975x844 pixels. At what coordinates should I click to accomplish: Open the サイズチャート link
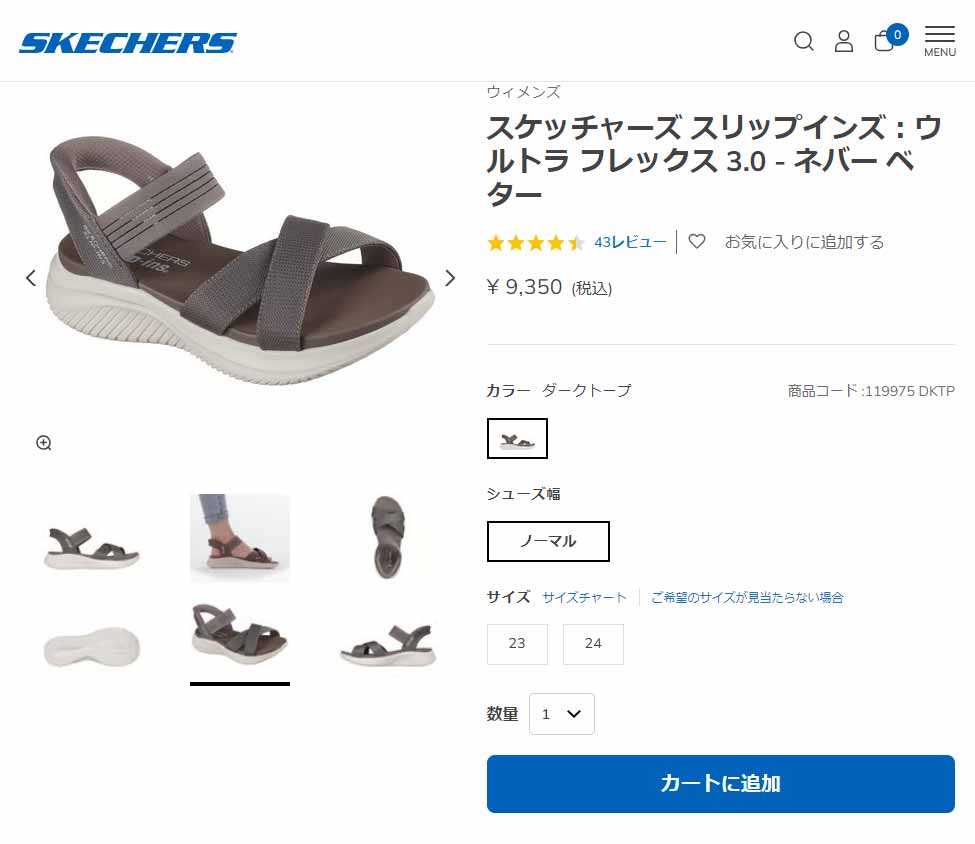[584, 598]
